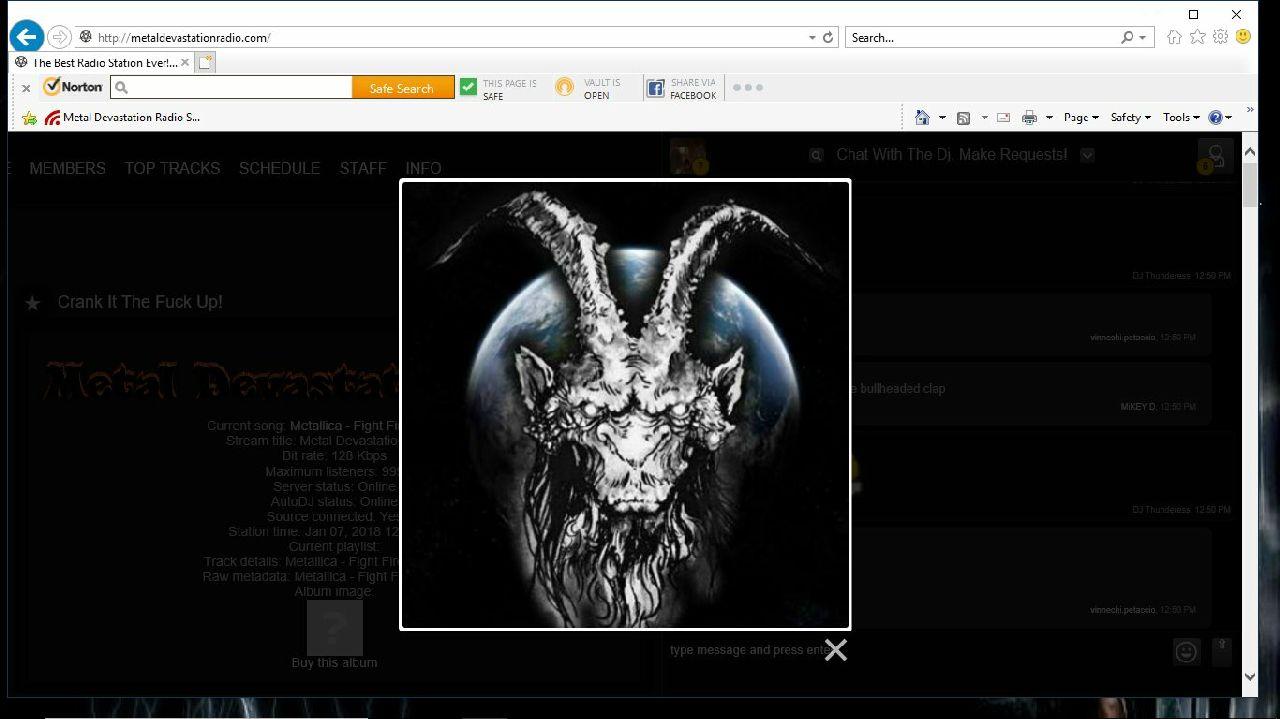Refresh the page with the reload icon

pos(828,38)
